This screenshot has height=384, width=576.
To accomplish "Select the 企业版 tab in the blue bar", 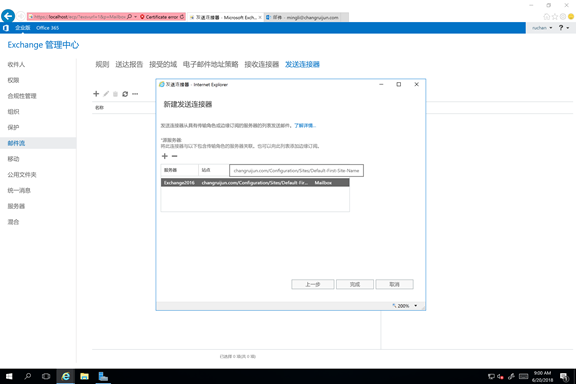I will click(22, 28).
